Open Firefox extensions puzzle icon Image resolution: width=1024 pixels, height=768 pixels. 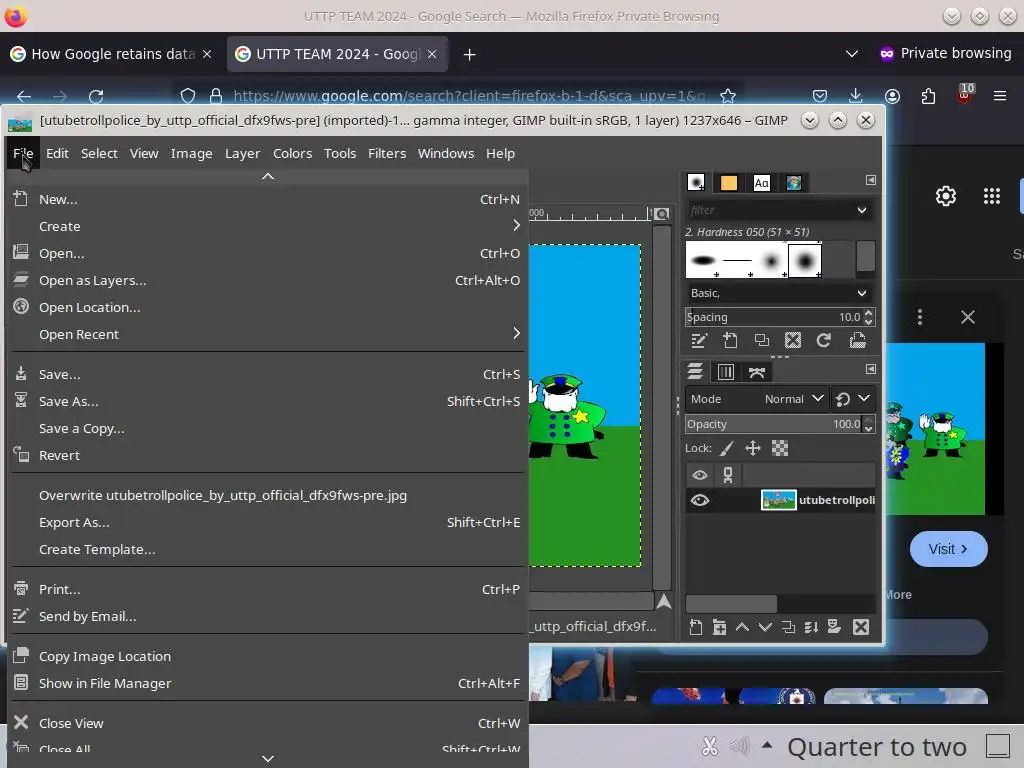pyautogui.click(x=928, y=97)
